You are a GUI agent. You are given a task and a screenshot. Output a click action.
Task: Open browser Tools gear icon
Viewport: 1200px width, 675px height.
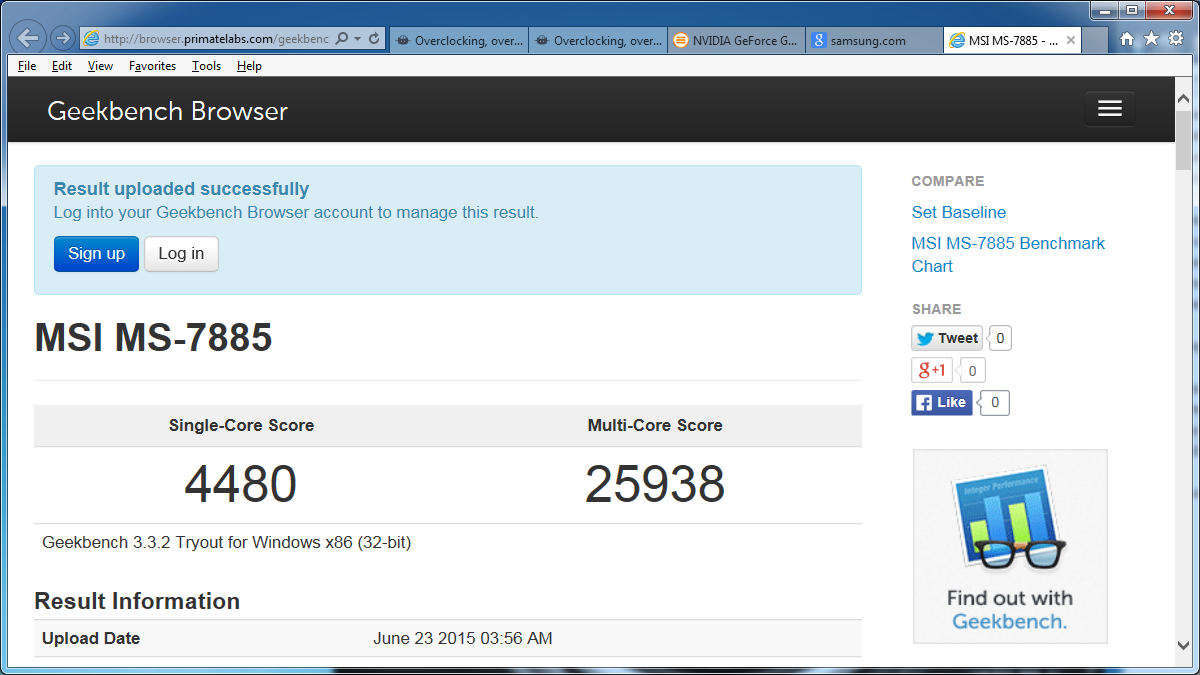(x=1175, y=39)
